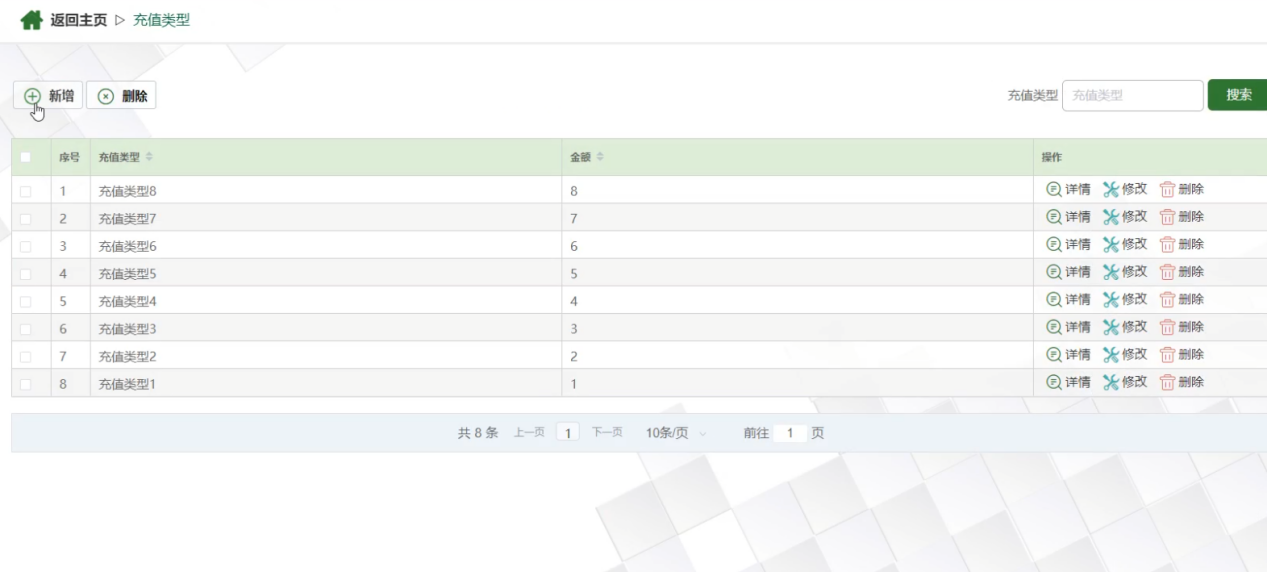Delete the 充值类型3 record

[x=1182, y=327]
